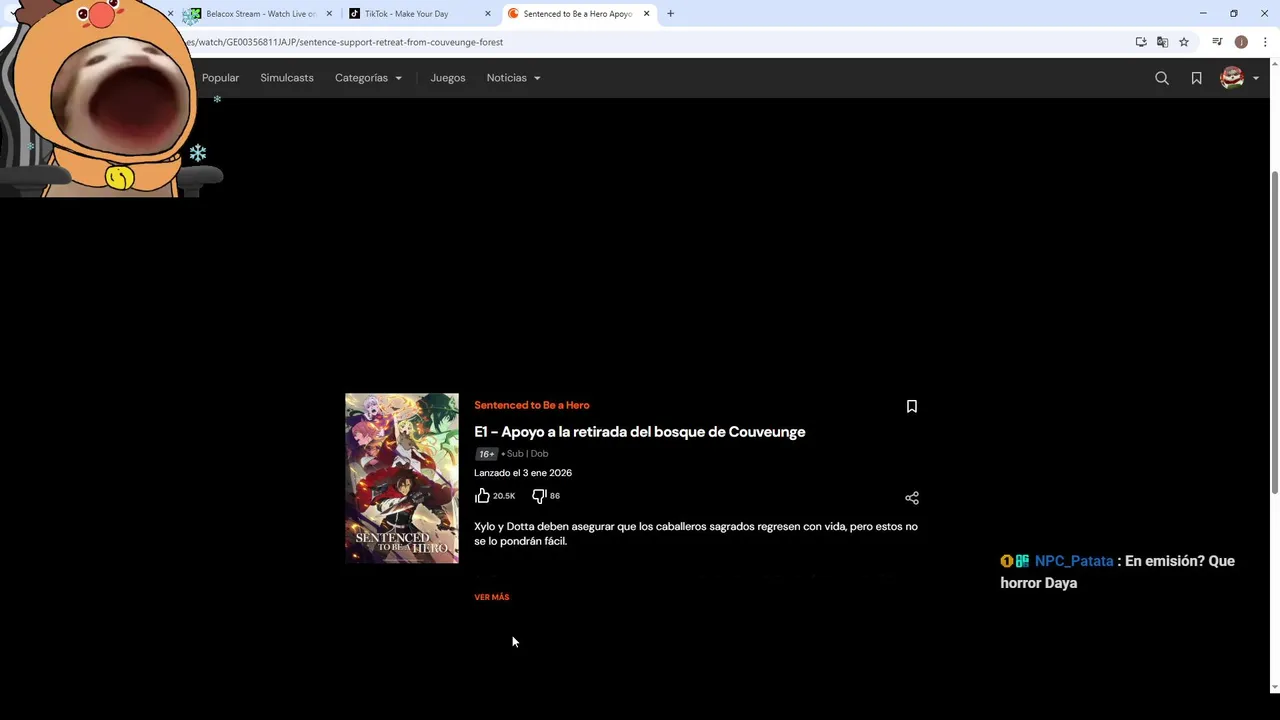Expand the Categorías dropdown menu
1280x720 pixels.
pyautogui.click(x=368, y=78)
